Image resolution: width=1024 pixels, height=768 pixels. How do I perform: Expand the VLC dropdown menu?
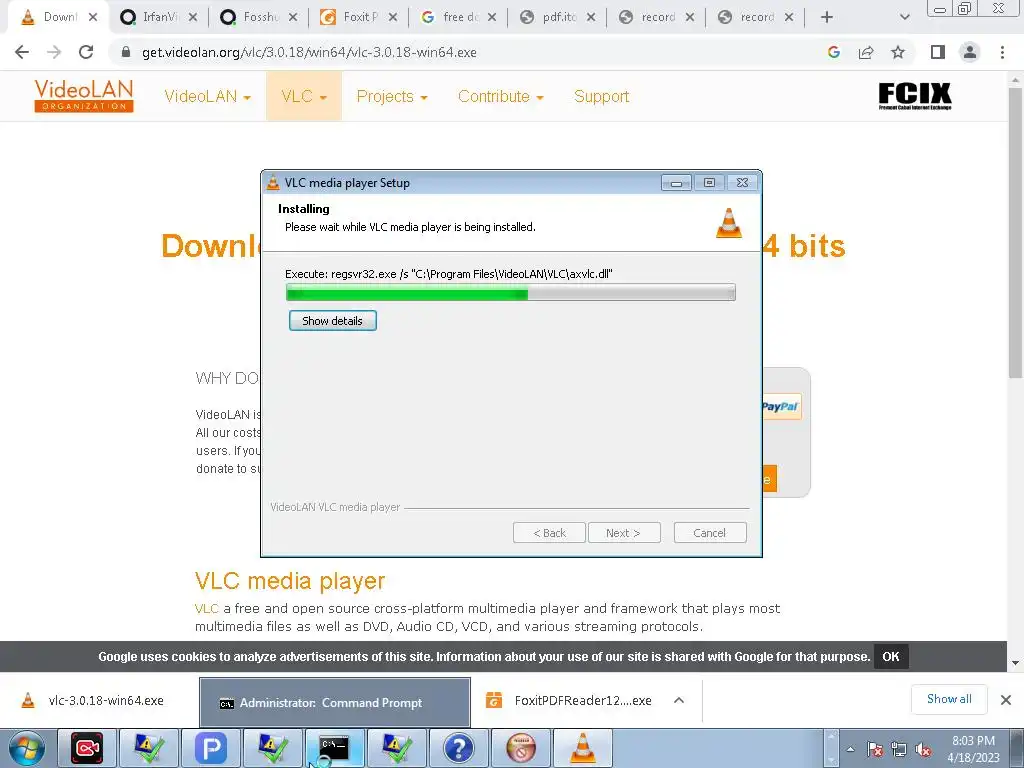pos(304,97)
